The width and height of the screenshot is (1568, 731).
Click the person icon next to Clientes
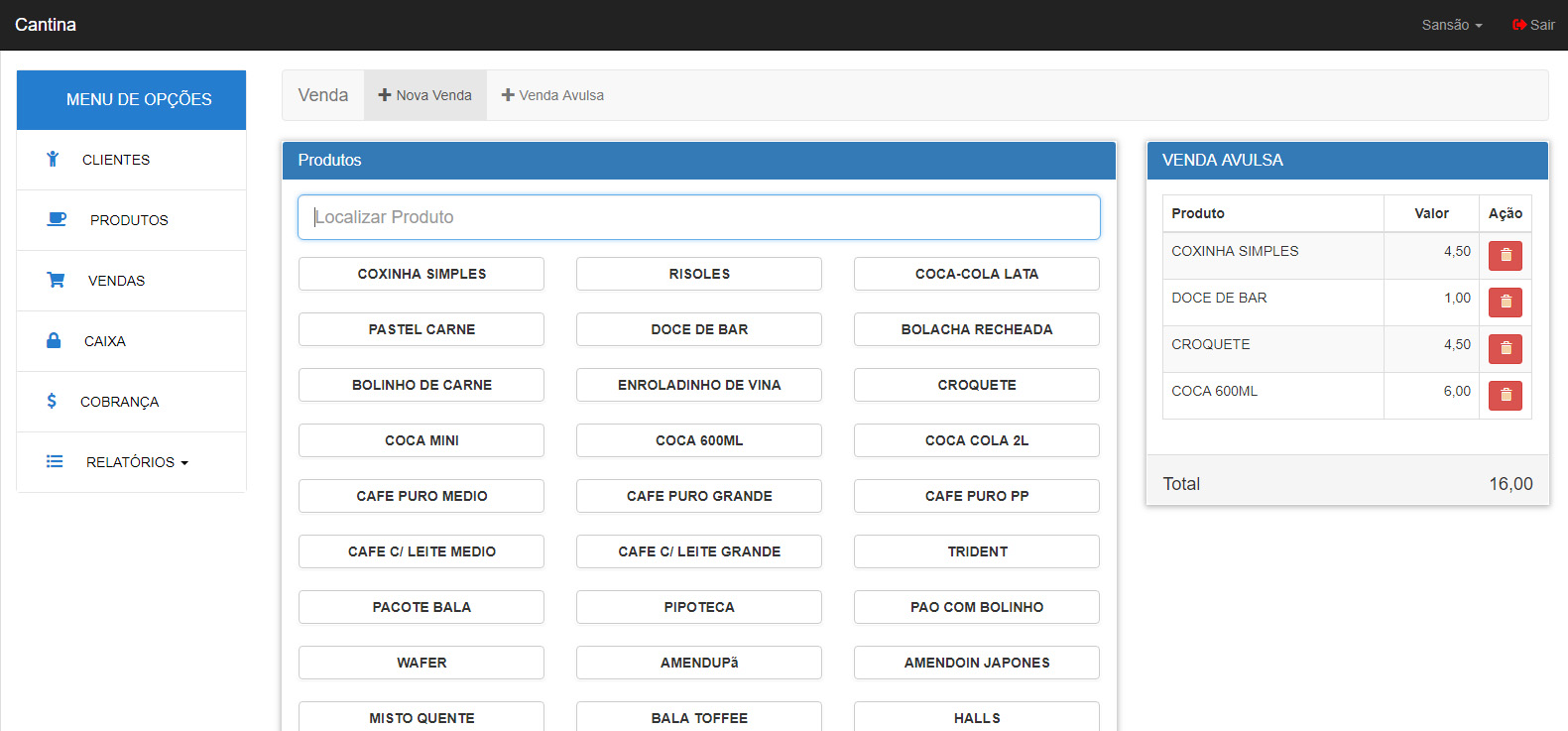(x=53, y=159)
